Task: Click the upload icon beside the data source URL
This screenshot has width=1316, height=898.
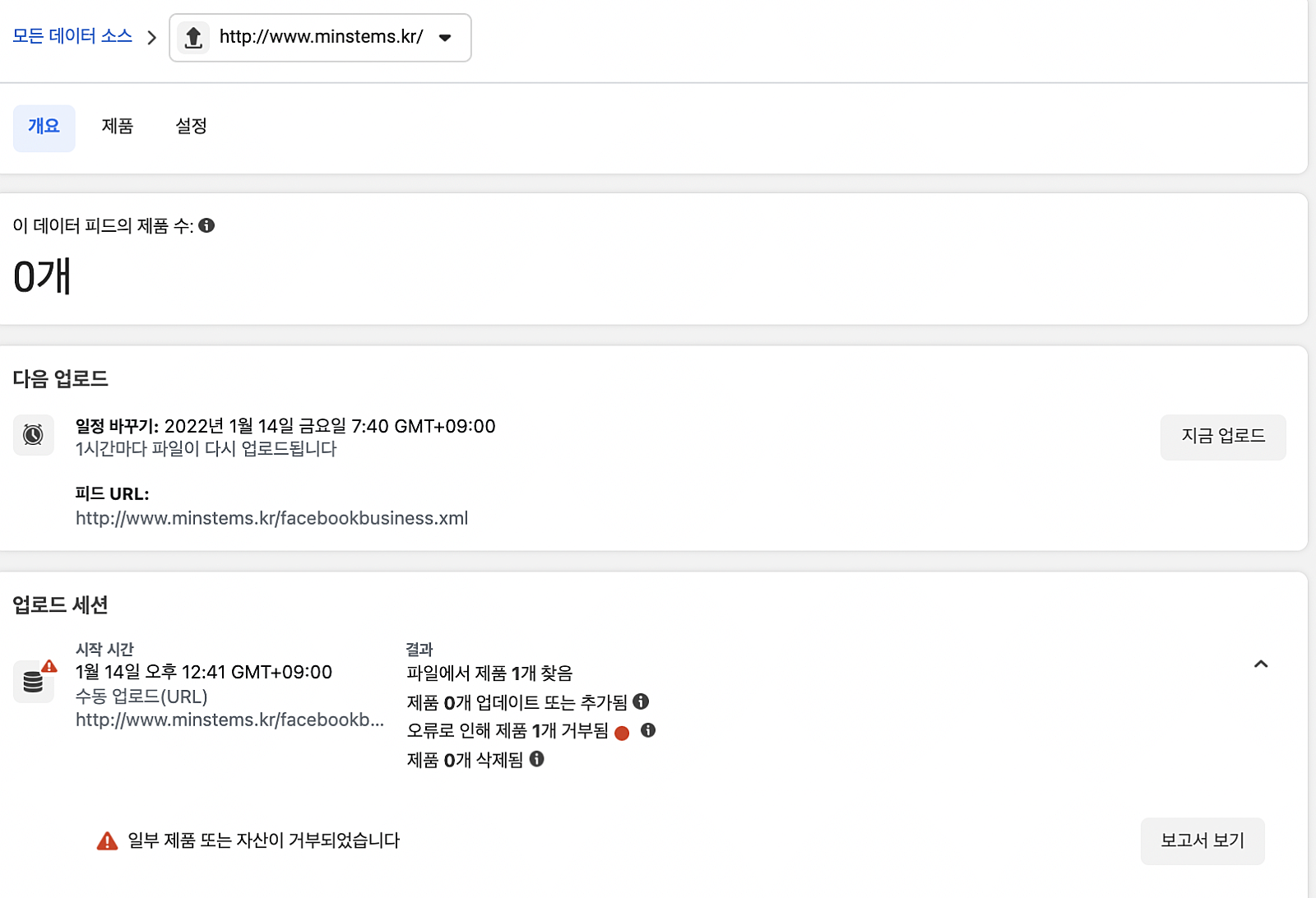Action: 193,38
